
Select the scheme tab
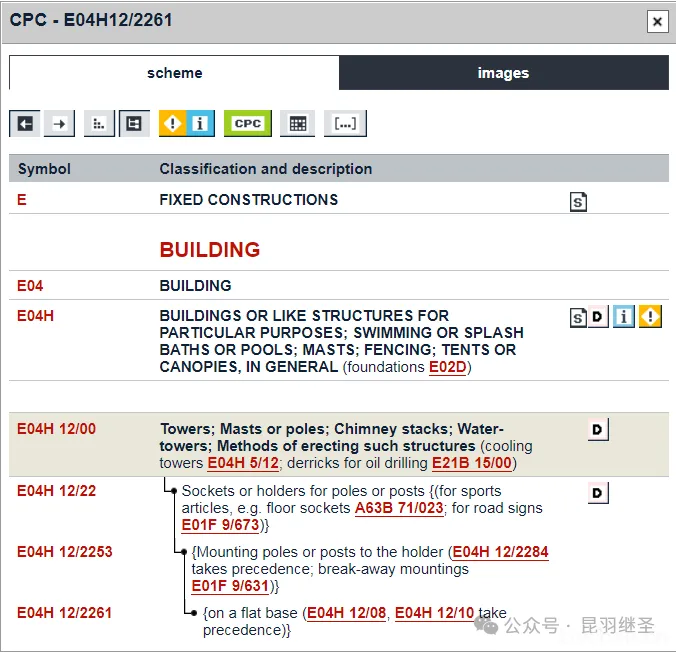[174, 73]
